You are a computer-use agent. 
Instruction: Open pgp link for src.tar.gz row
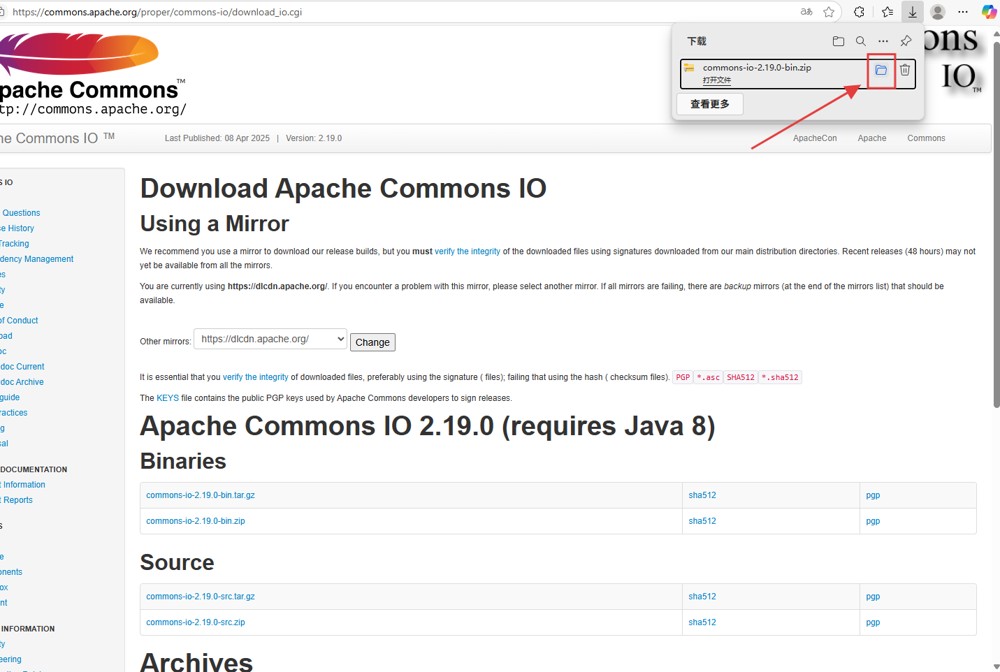[x=872, y=597]
